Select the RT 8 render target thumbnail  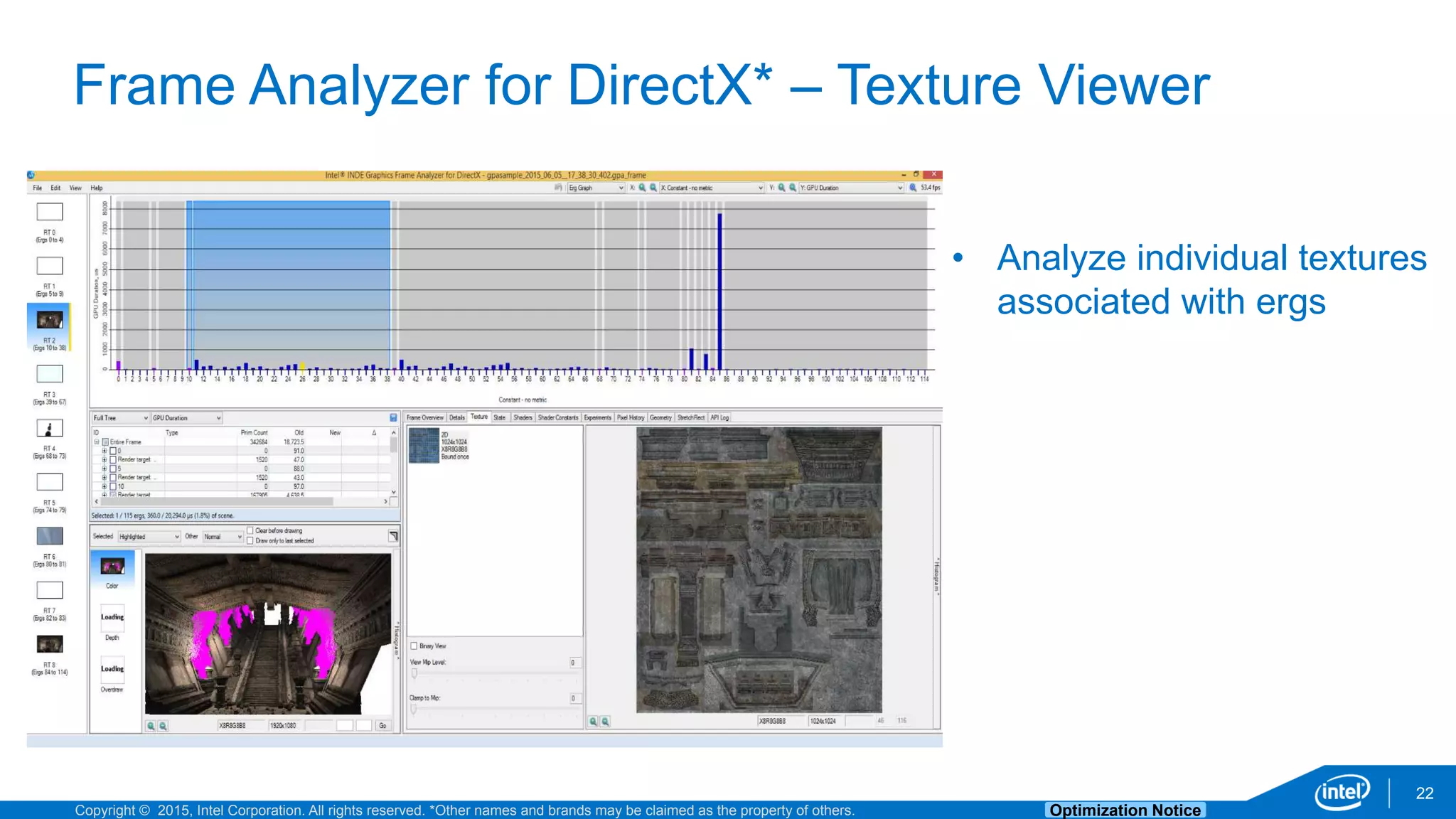(50, 644)
